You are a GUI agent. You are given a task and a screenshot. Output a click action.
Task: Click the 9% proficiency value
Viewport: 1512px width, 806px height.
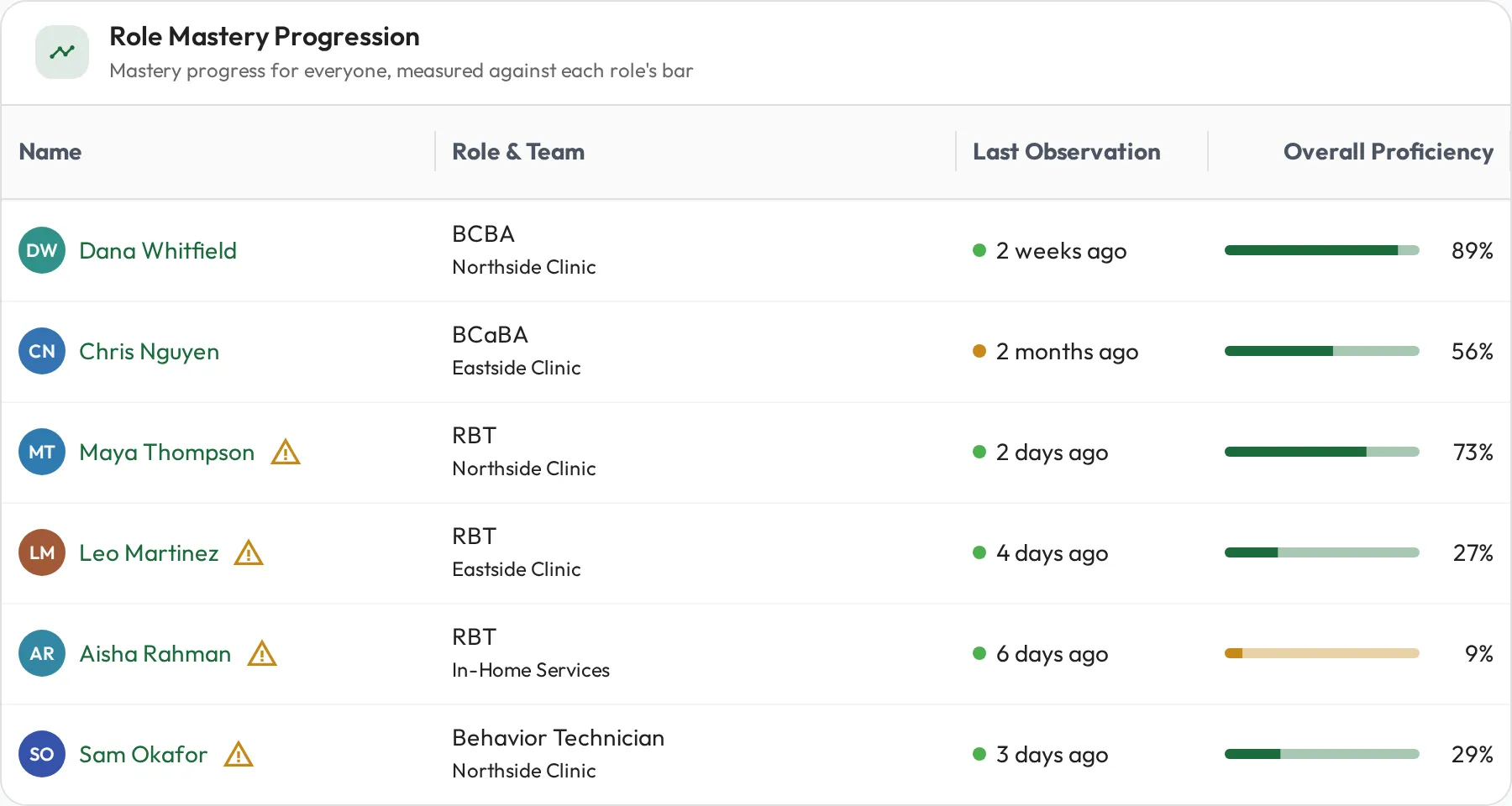tap(1479, 653)
